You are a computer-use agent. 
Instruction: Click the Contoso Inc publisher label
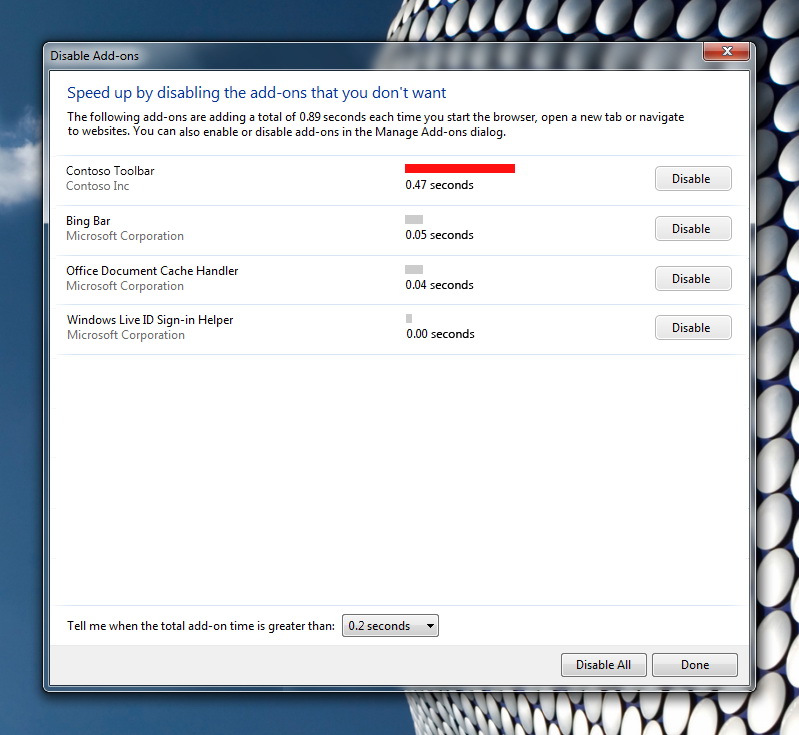97,186
